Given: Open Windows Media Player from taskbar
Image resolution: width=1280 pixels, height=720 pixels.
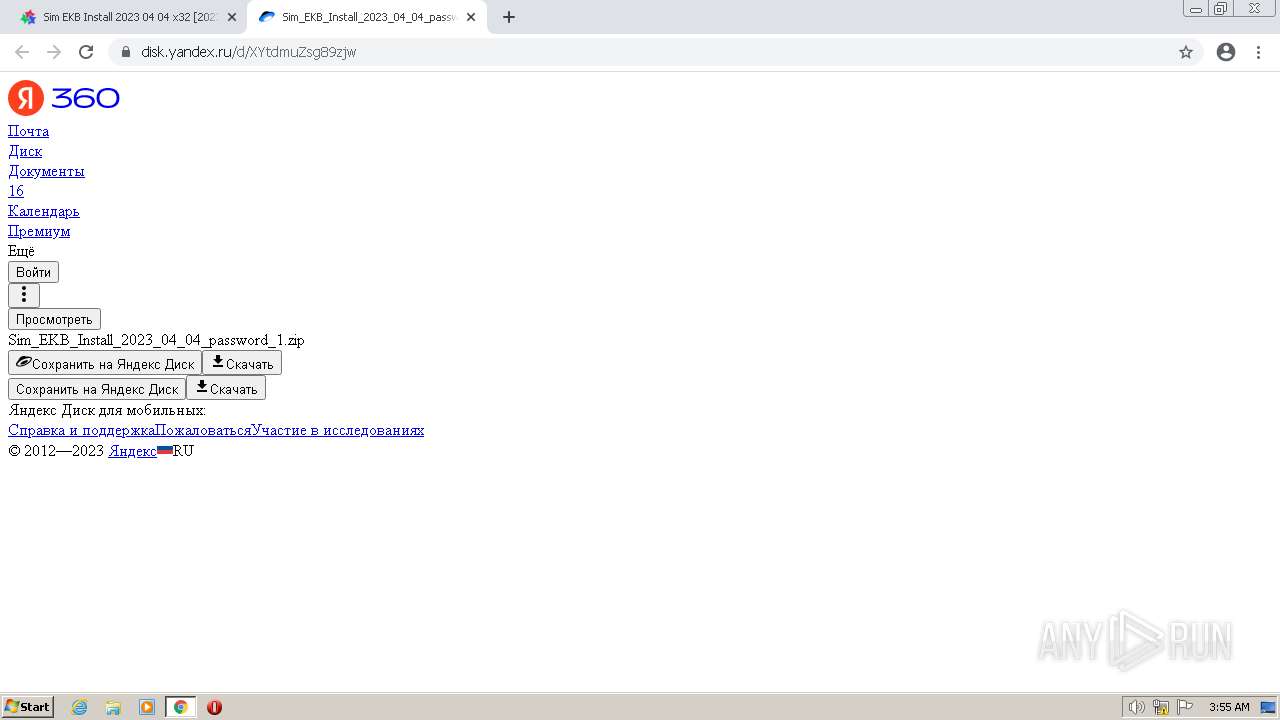Looking at the screenshot, I should (147, 707).
